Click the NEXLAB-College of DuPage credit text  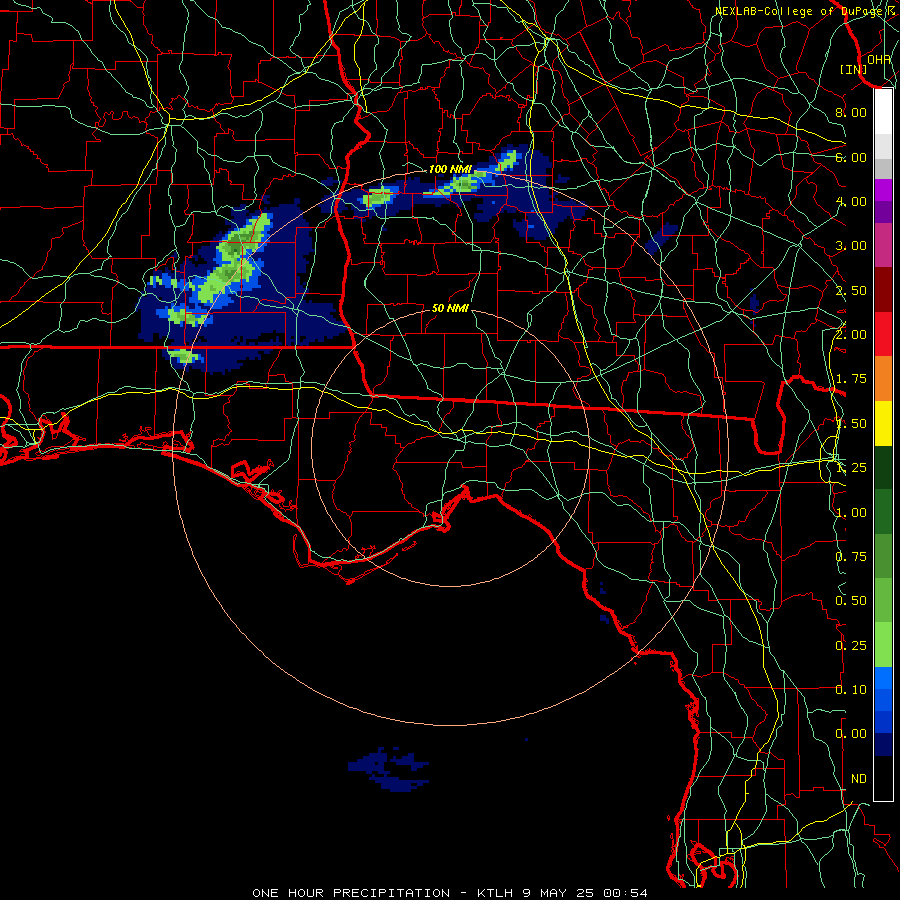click(x=799, y=11)
